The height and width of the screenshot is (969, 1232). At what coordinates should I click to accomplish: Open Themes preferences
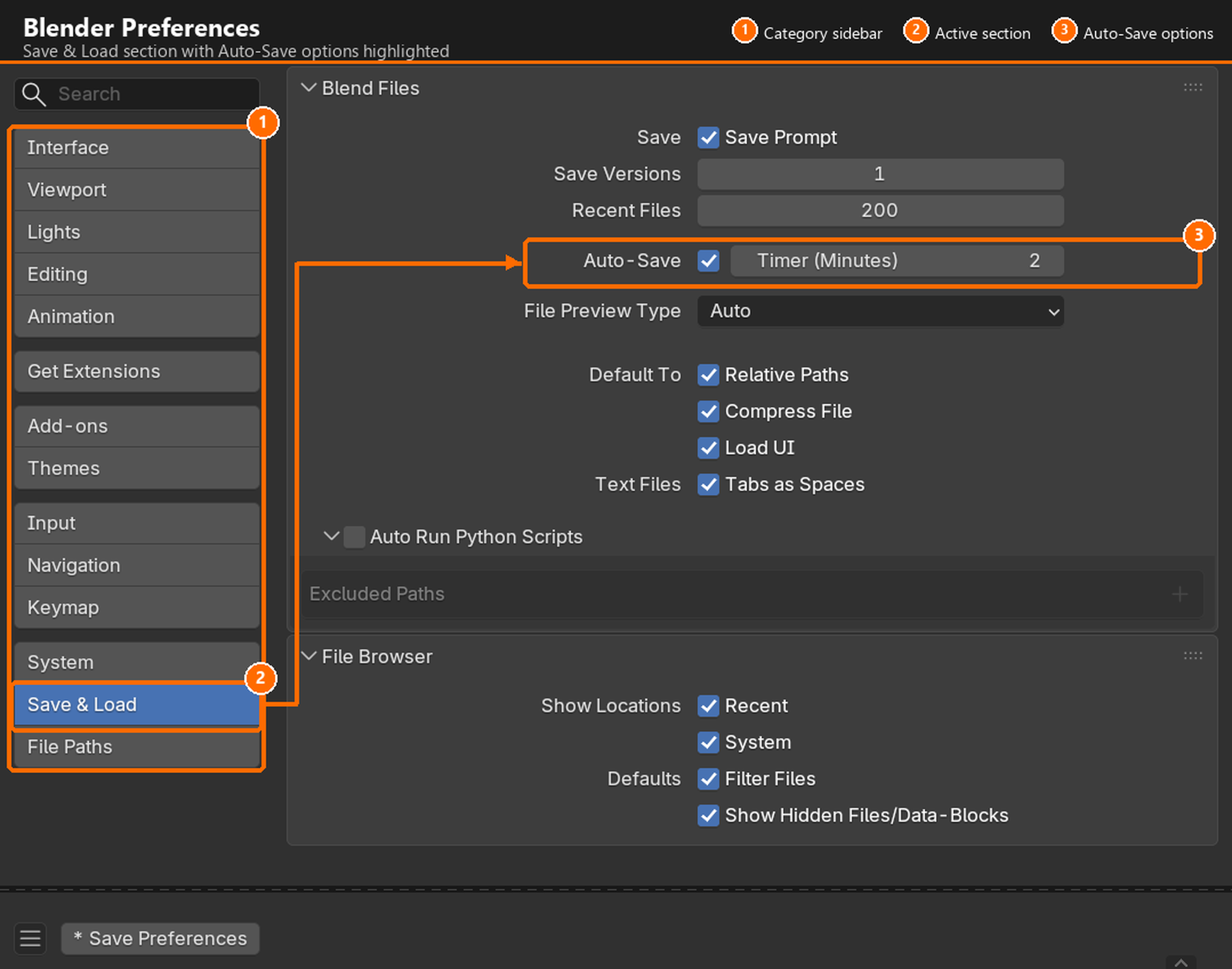click(x=137, y=469)
